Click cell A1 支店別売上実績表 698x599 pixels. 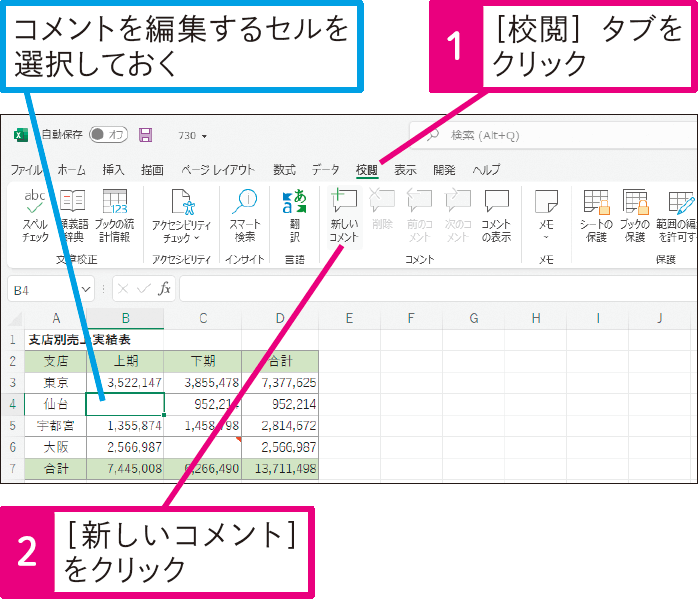click(55, 340)
